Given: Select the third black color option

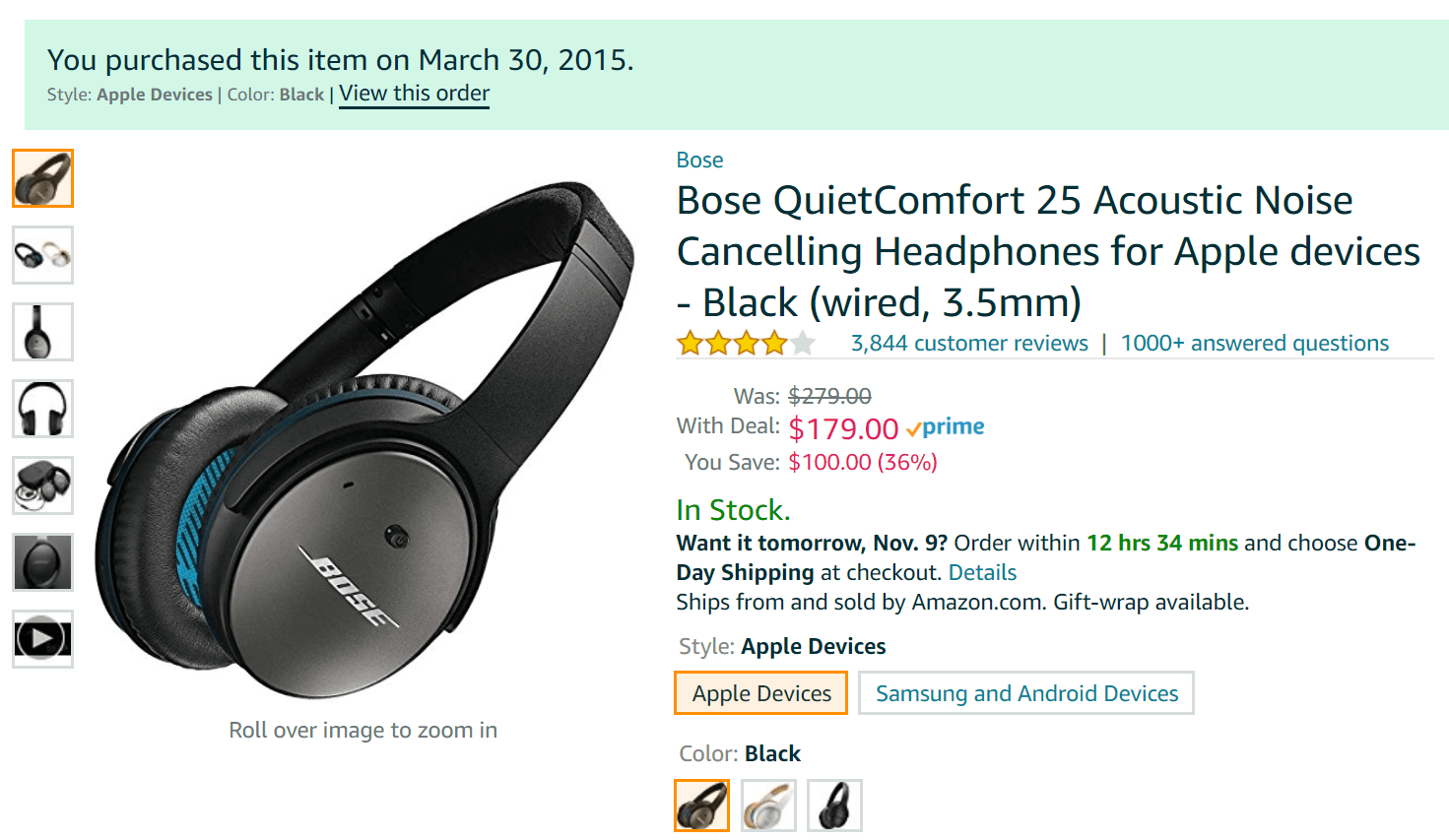Looking at the screenshot, I should pos(833,805).
